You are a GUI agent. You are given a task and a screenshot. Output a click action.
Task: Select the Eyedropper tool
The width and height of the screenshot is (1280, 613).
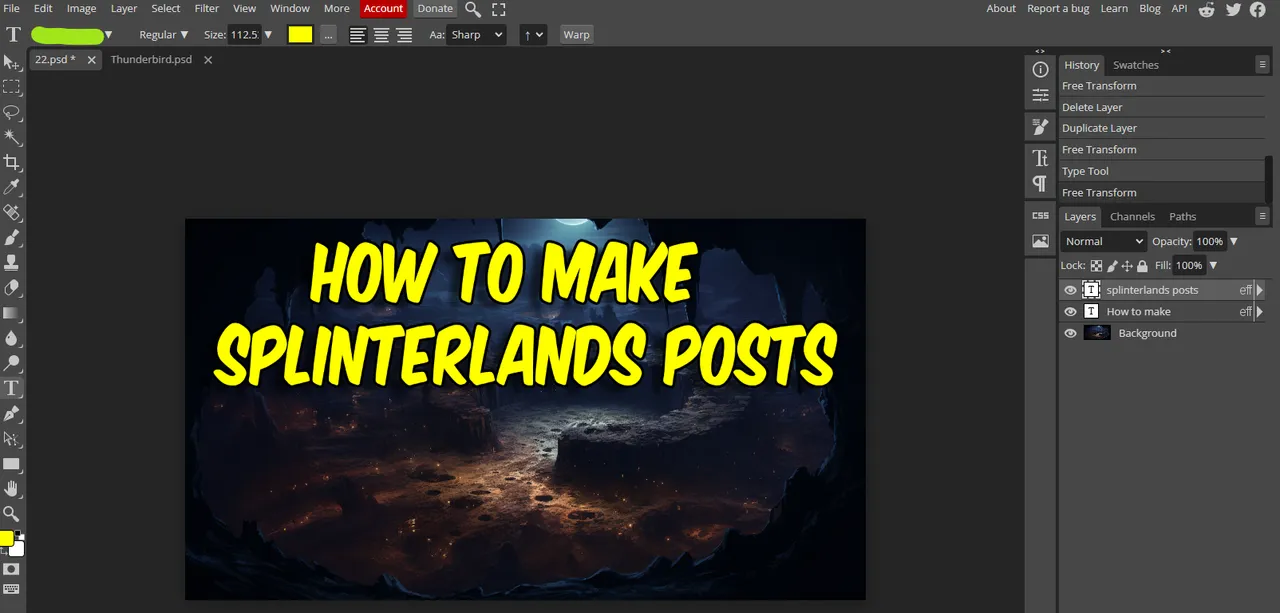(12, 187)
